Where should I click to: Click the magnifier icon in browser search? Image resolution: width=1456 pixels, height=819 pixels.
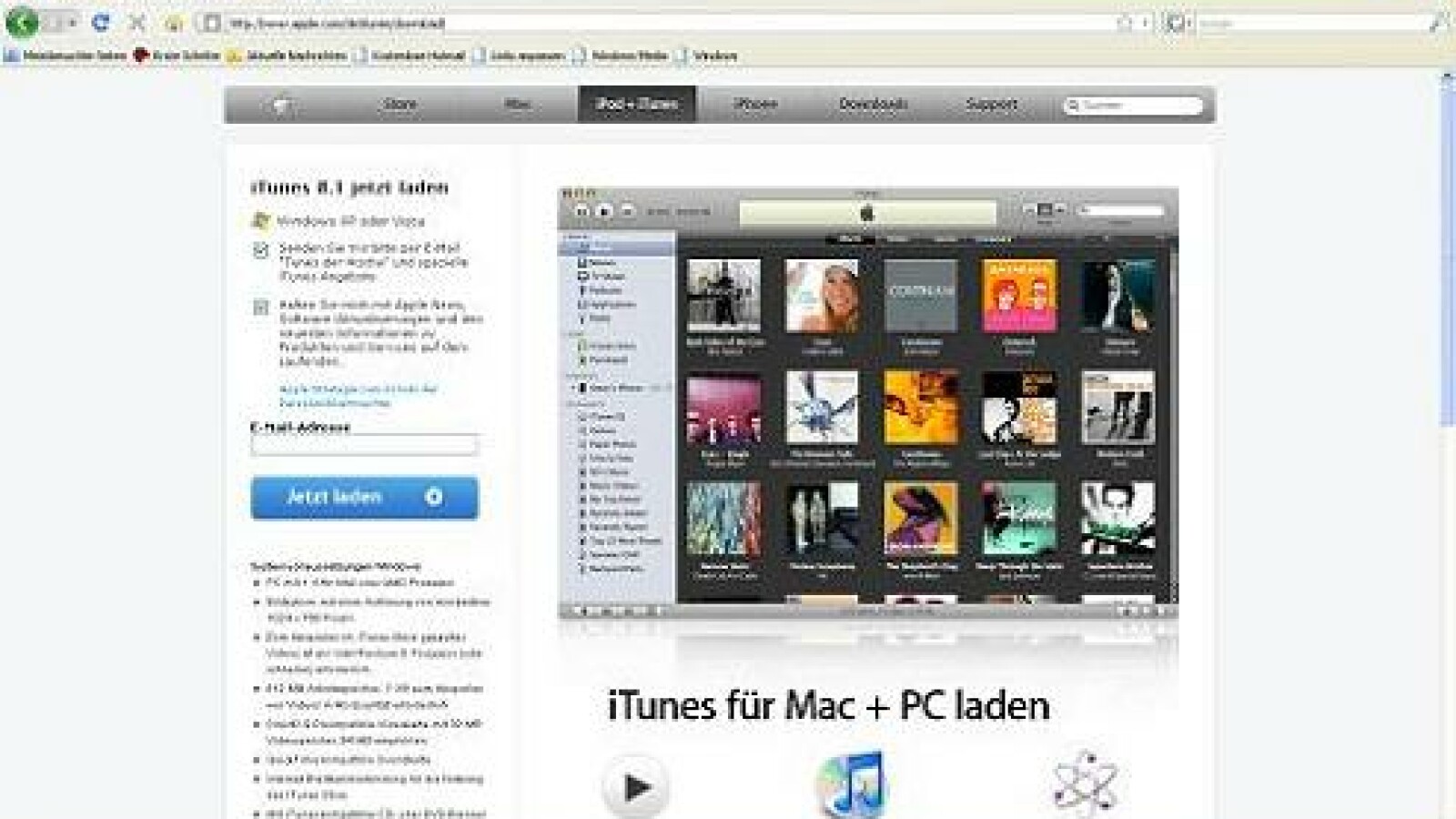coord(1437,24)
